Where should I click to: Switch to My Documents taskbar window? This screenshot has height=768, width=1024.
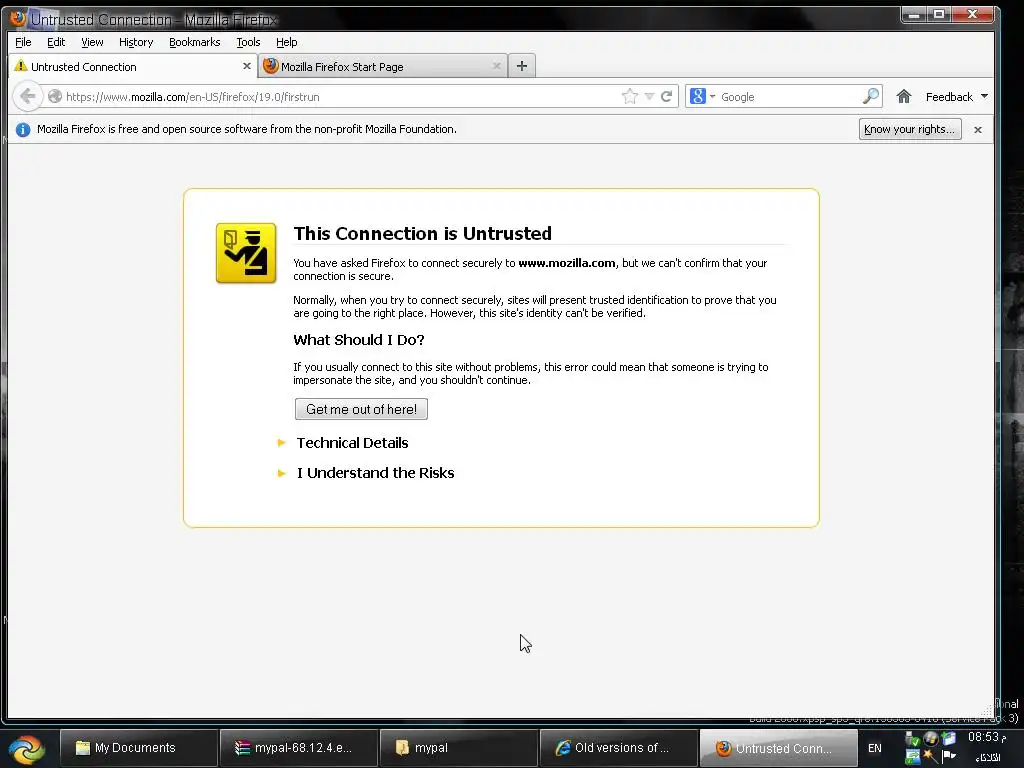(138, 748)
